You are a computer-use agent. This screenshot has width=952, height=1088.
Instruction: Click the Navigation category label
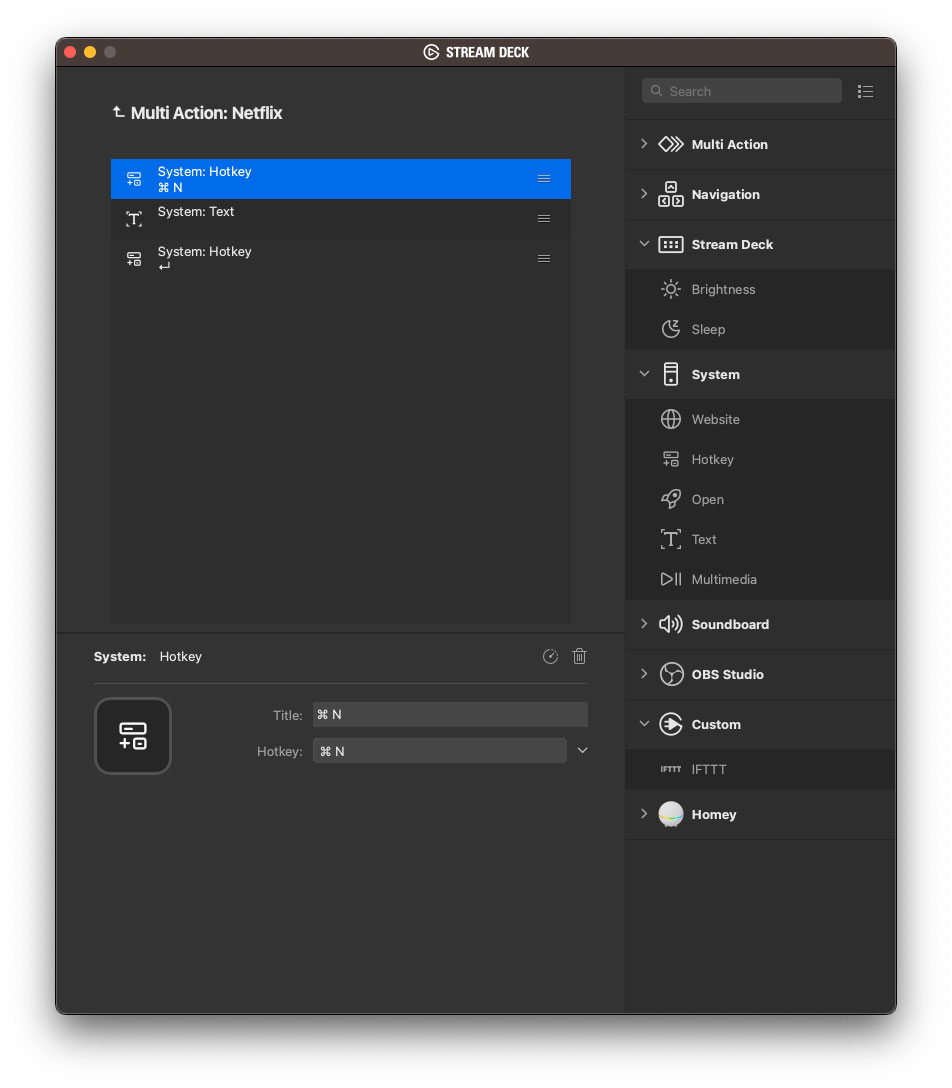[x=726, y=194]
